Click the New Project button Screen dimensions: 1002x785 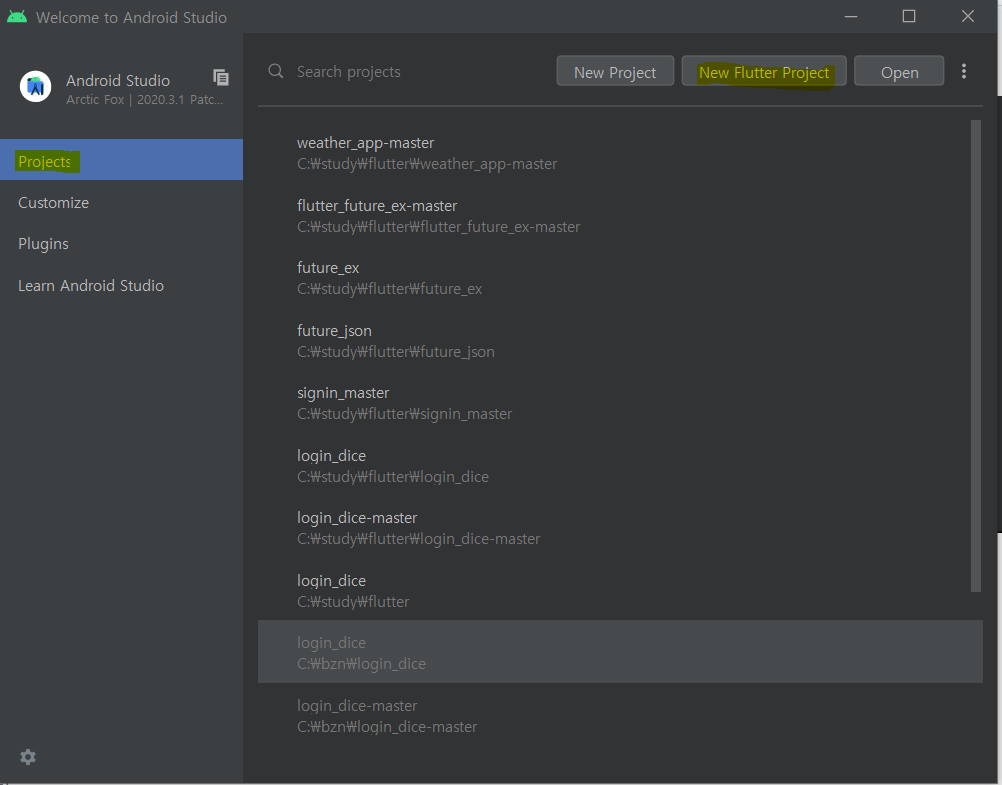click(615, 71)
